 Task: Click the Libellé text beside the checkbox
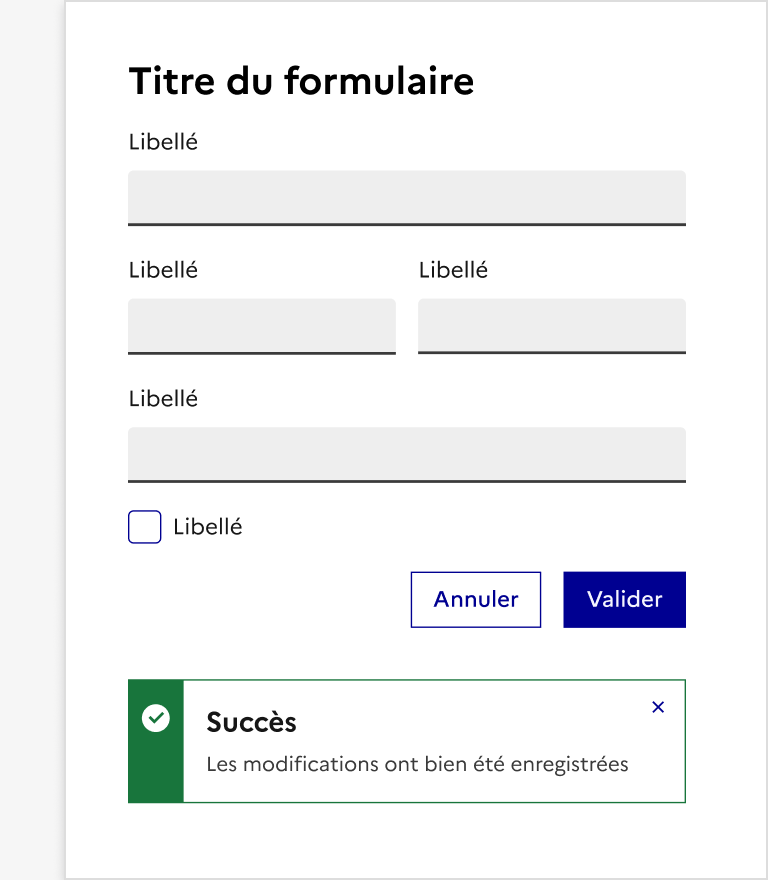coord(208,527)
